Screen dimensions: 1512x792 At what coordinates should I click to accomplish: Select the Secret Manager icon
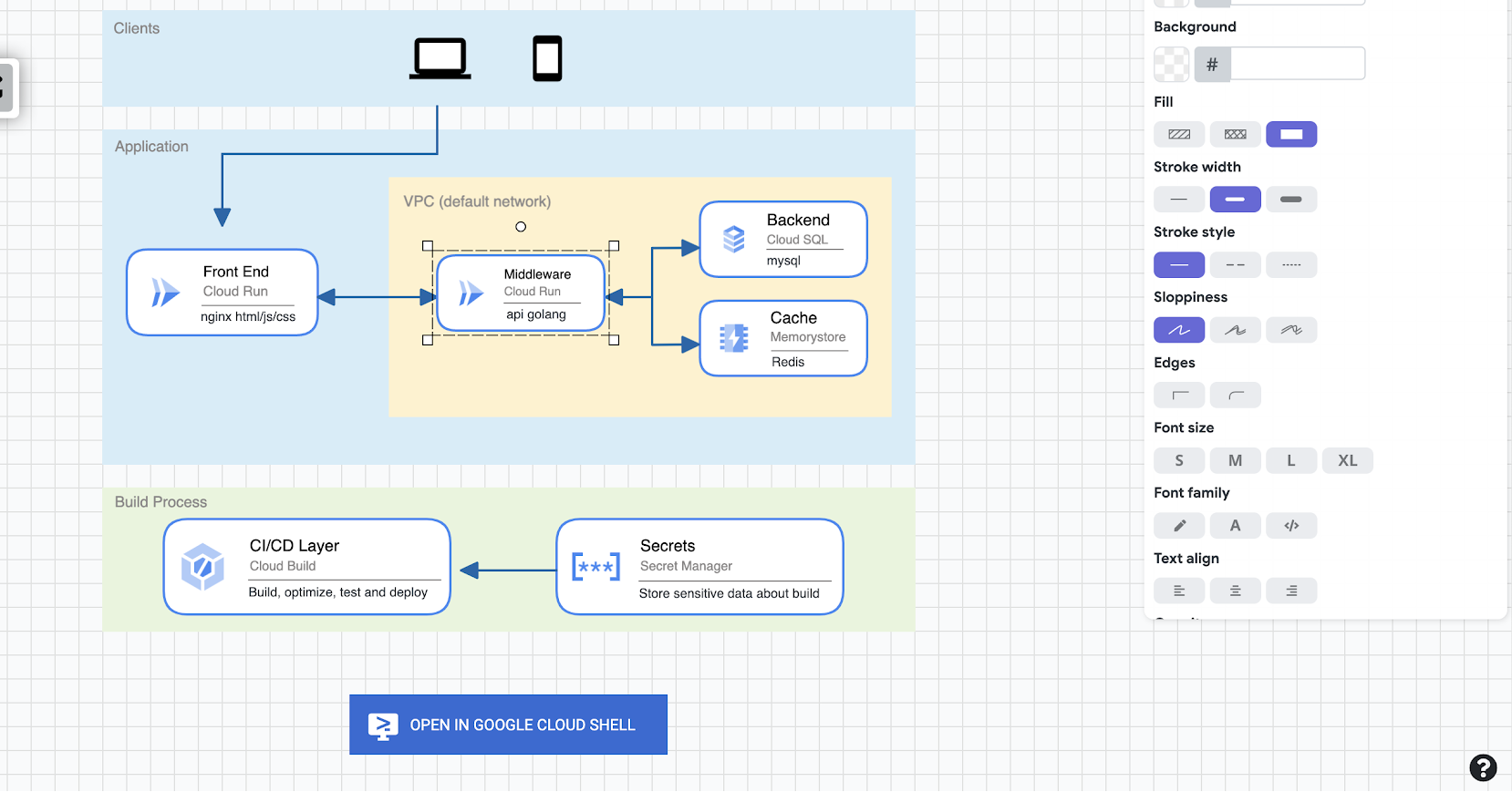point(595,567)
